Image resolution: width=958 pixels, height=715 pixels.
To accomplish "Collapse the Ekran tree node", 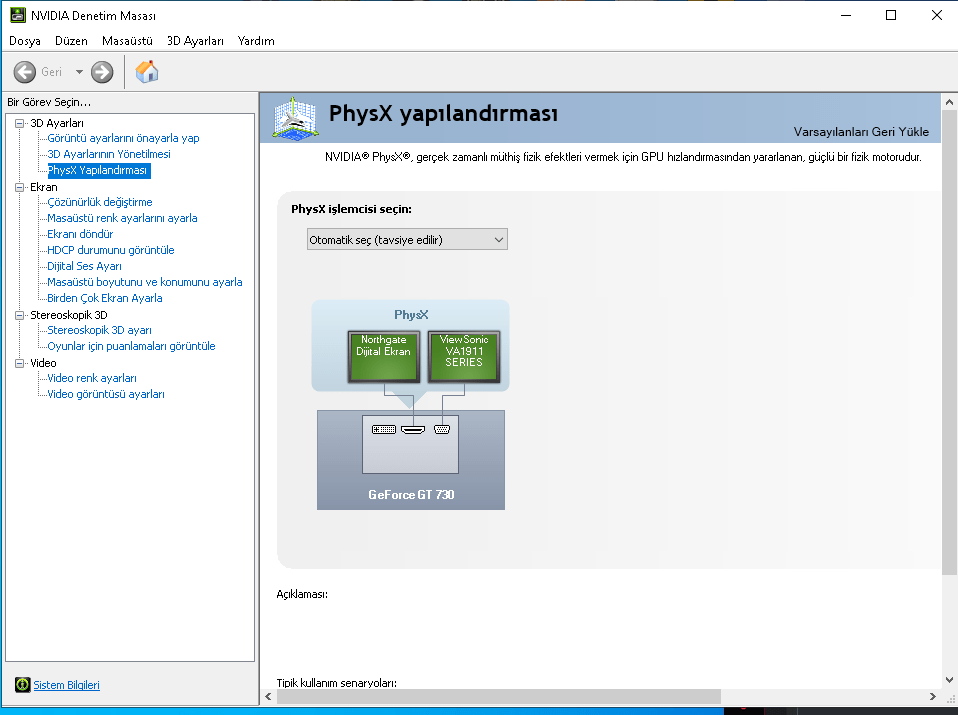I will pyautogui.click(x=20, y=188).
